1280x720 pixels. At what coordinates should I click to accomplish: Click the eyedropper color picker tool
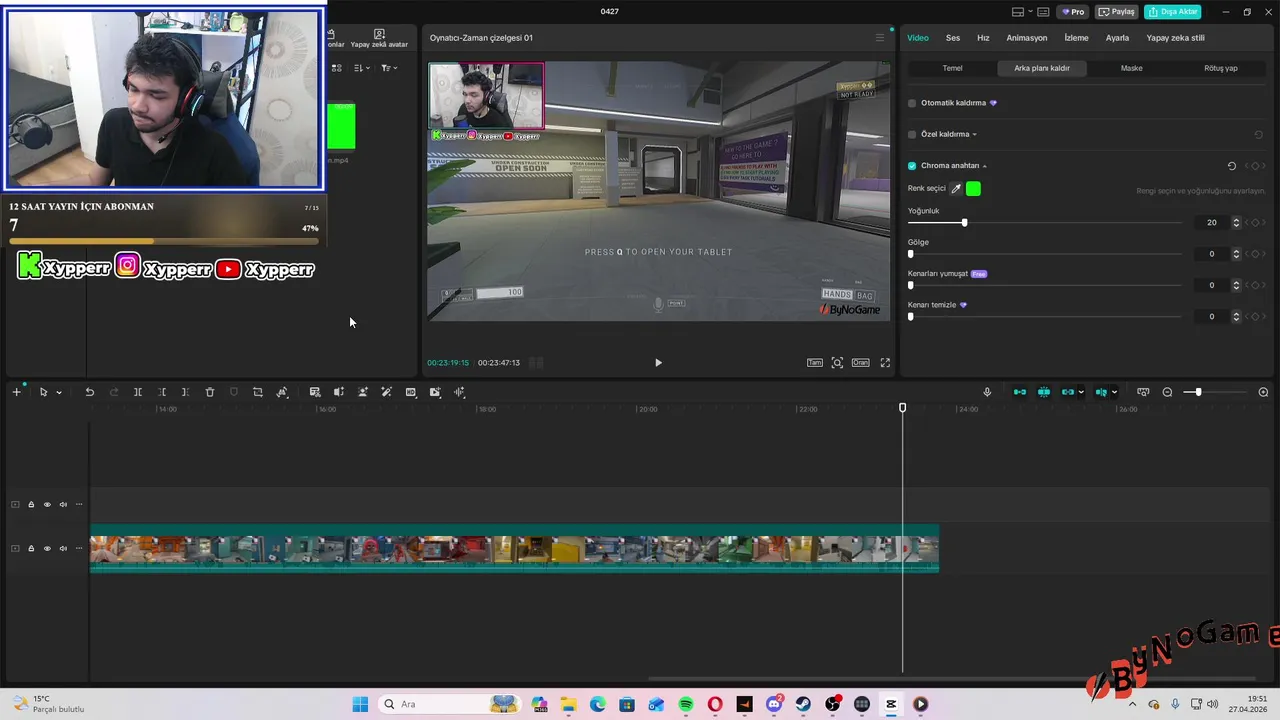pos(956,189)
